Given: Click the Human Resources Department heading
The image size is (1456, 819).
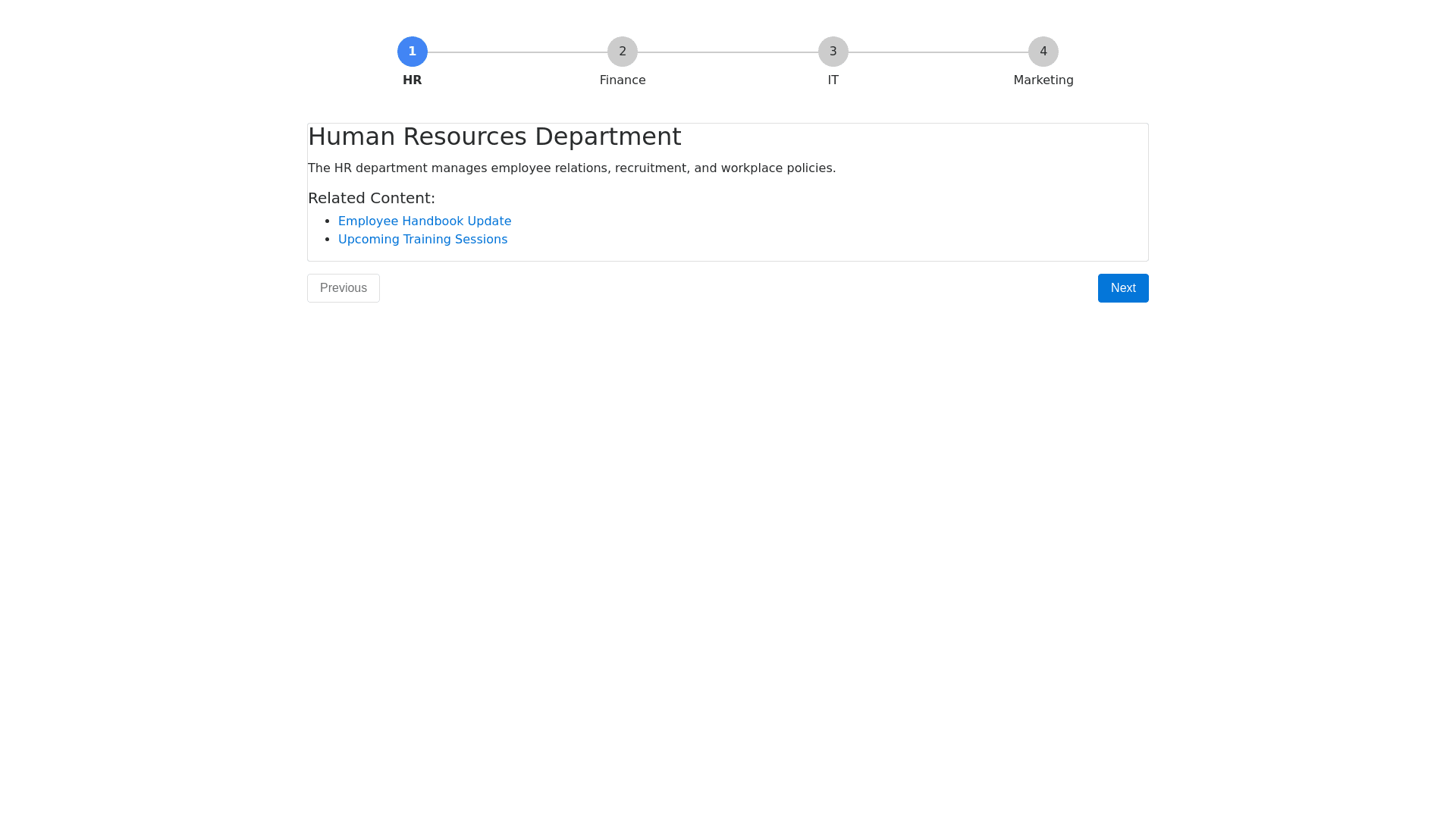Looking at the screenshot, I should pyautogui.click(x=494, y=136).
